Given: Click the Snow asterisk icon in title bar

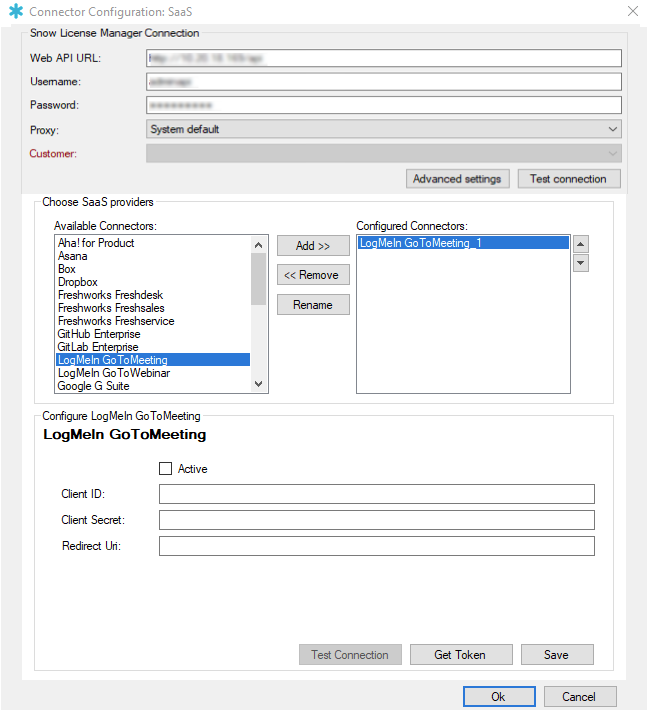Looking at the screenshot, I should pyautogui.click(x=15, y=12).
